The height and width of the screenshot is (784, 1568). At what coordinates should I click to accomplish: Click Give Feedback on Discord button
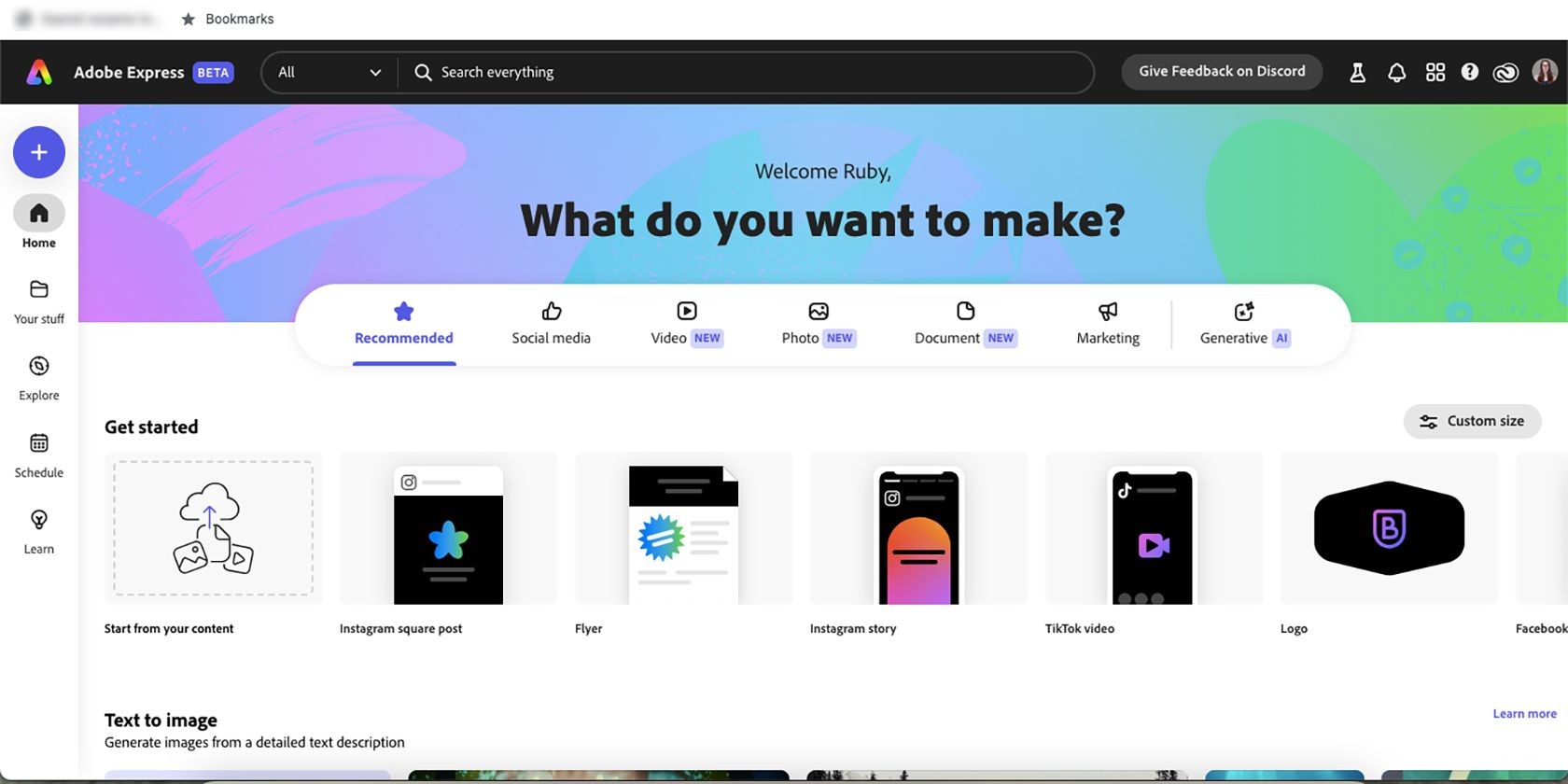point(1222,72)
